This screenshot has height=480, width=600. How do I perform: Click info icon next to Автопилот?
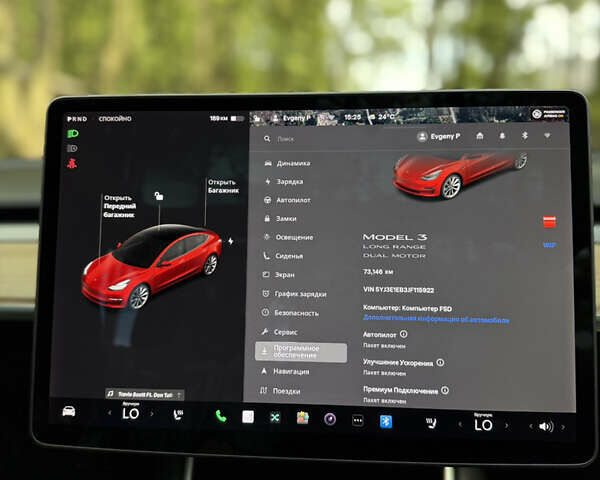tap(404, 334)
